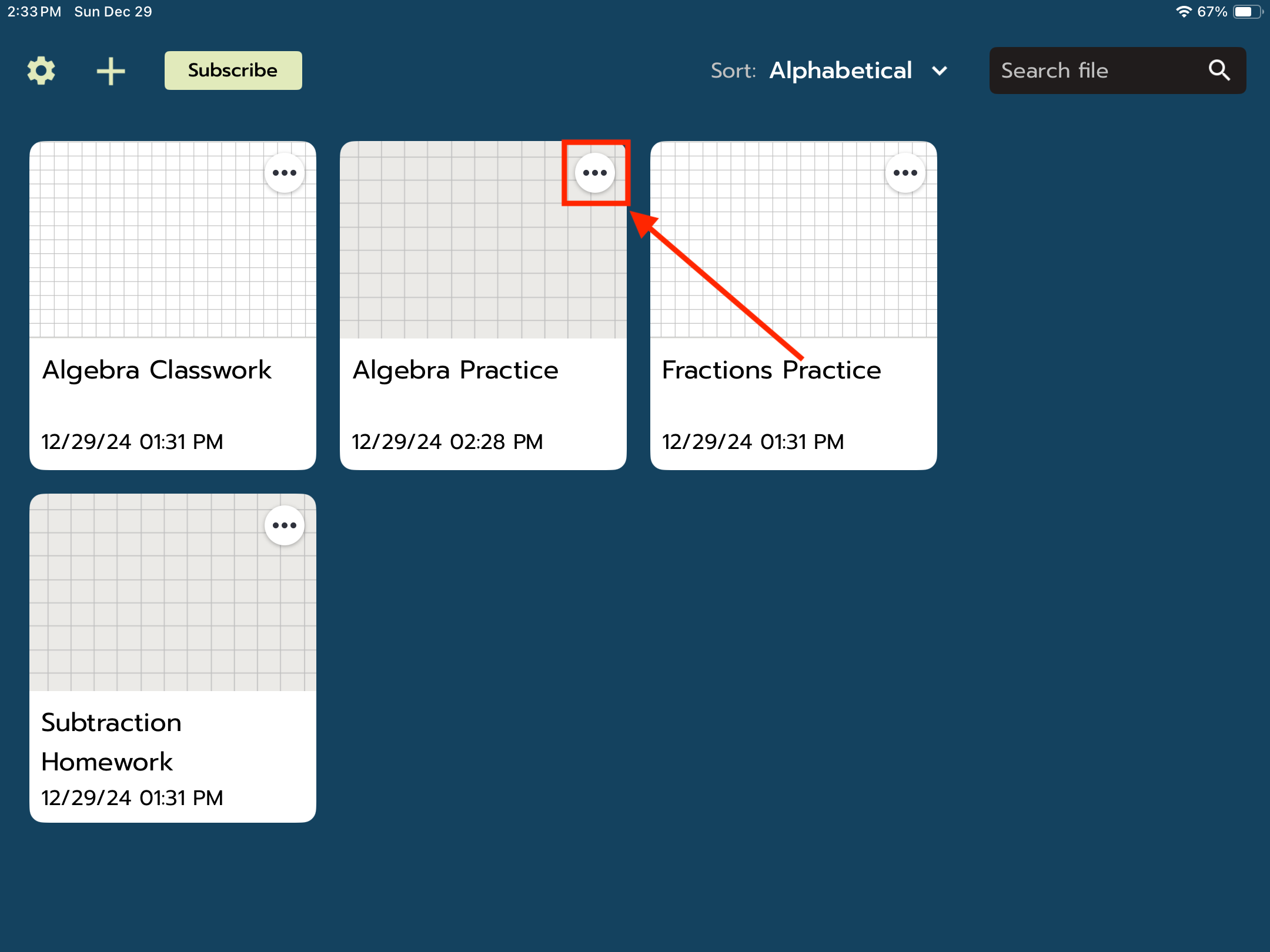
Task: Click the battery indicator
Action: [1245, 11]
